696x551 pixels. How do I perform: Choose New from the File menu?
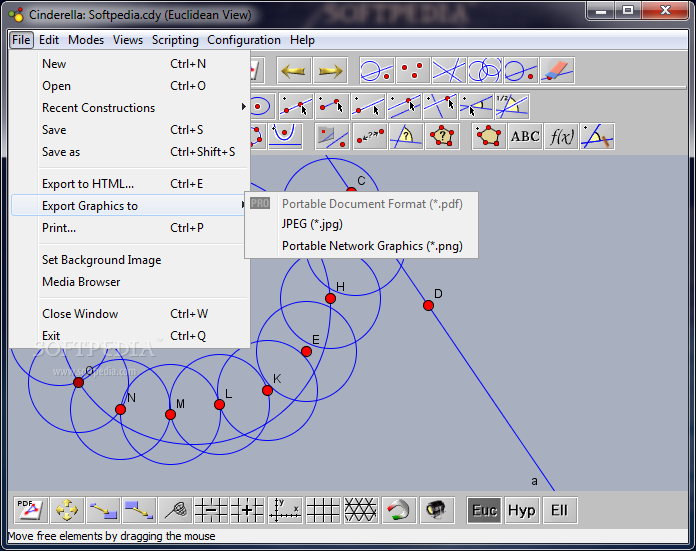(x=130, y=64)
